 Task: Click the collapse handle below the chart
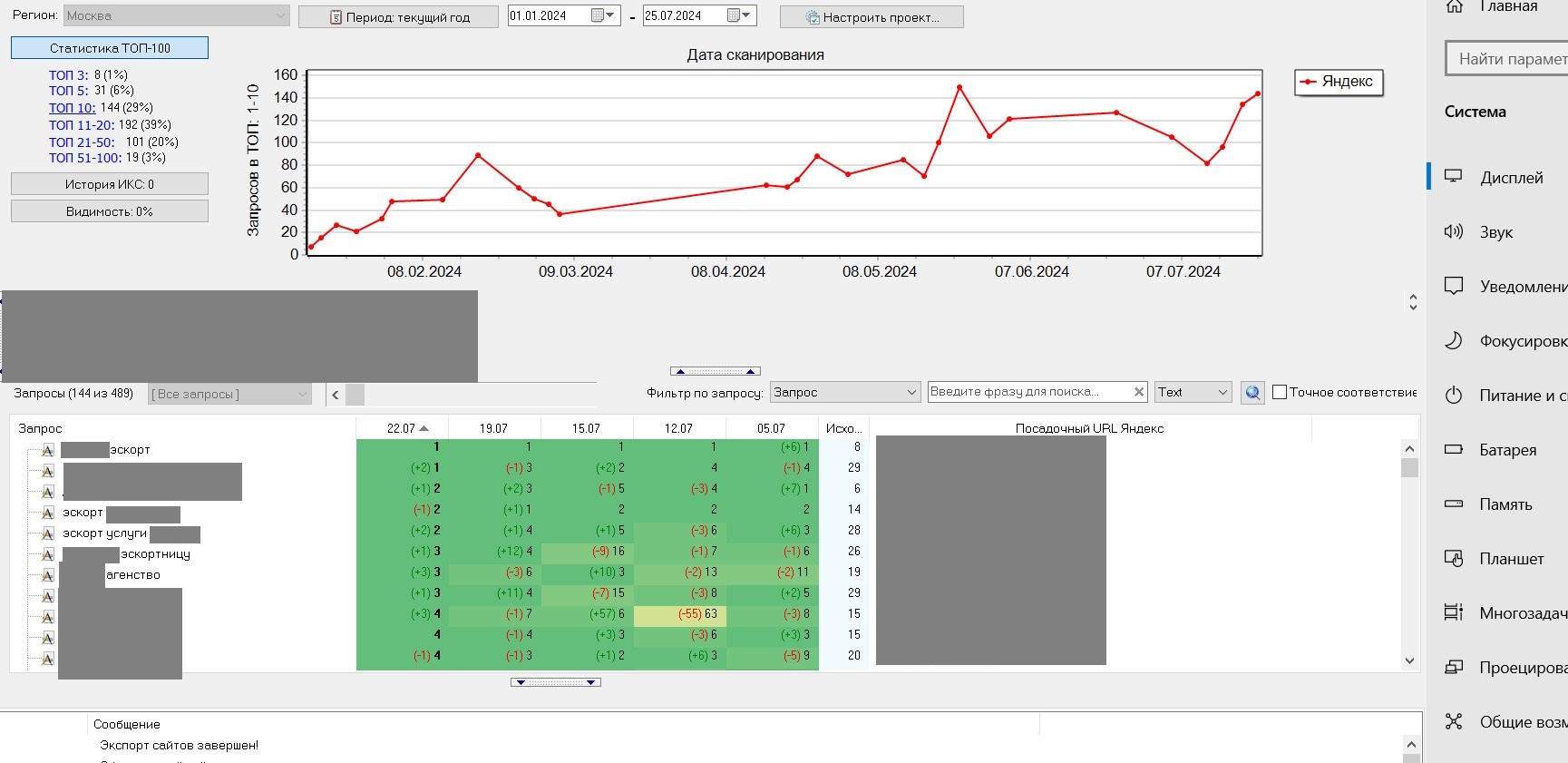click(715, 371)
